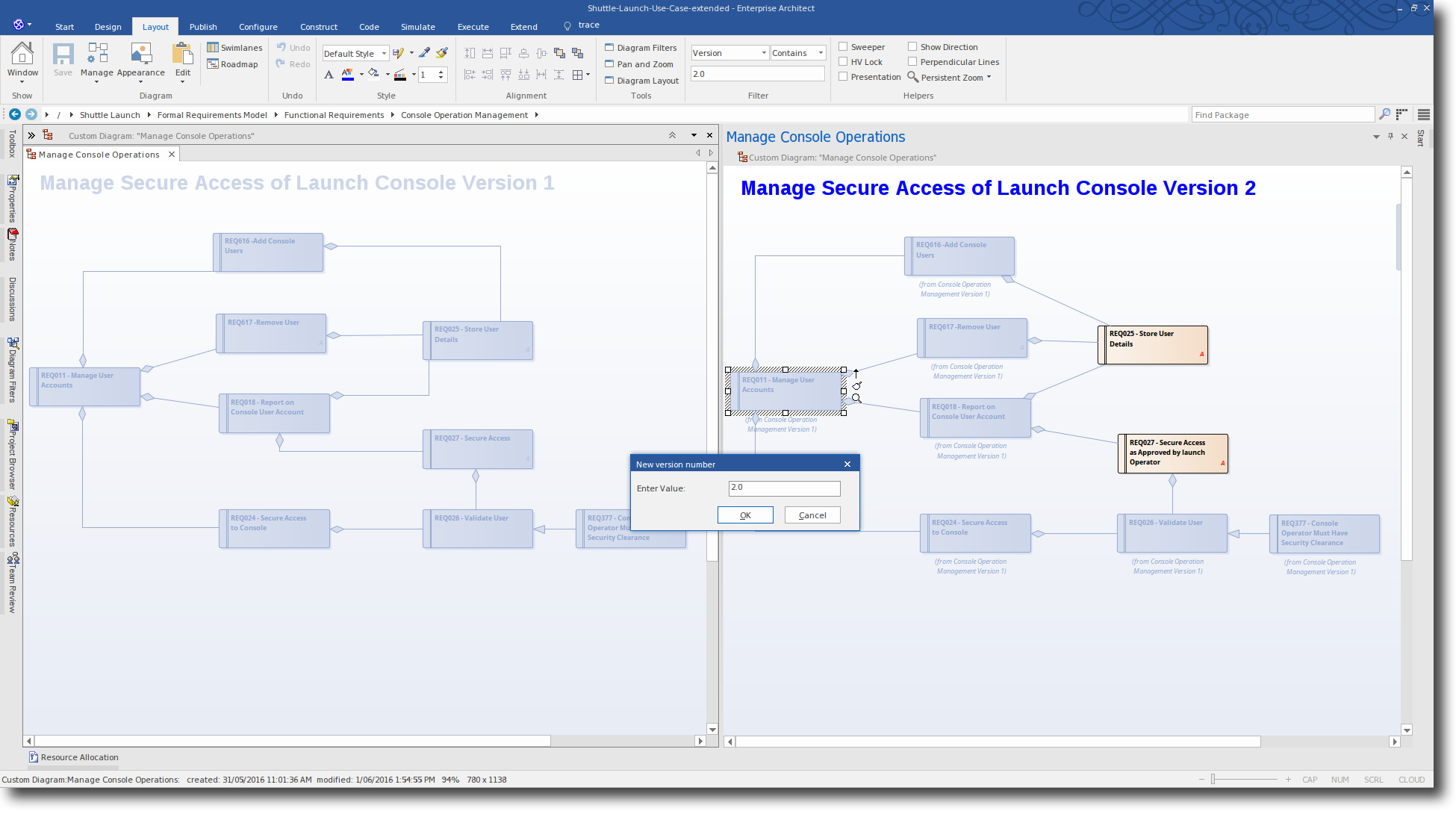Open the Swimlanes tool
Screen dimensions: 1456x814
point(234,48)
